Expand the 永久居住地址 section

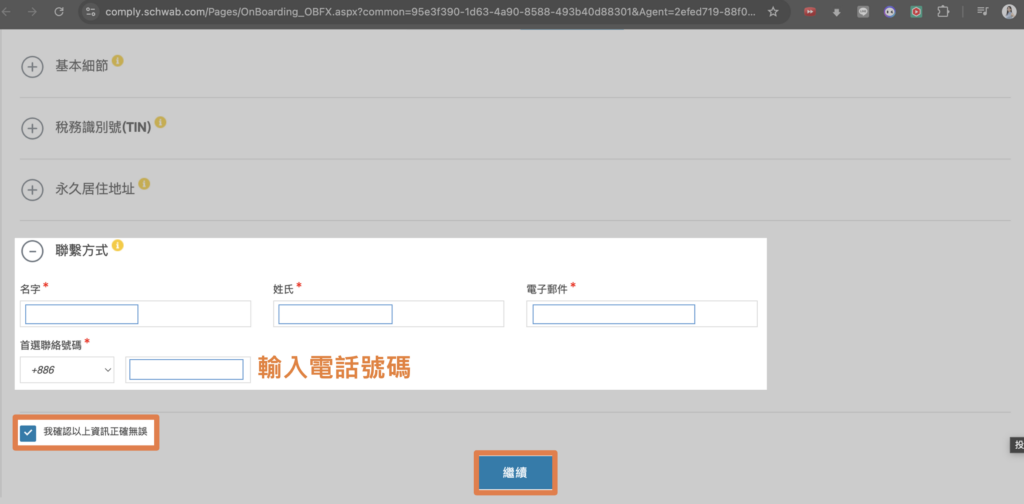tap(32, 189)
